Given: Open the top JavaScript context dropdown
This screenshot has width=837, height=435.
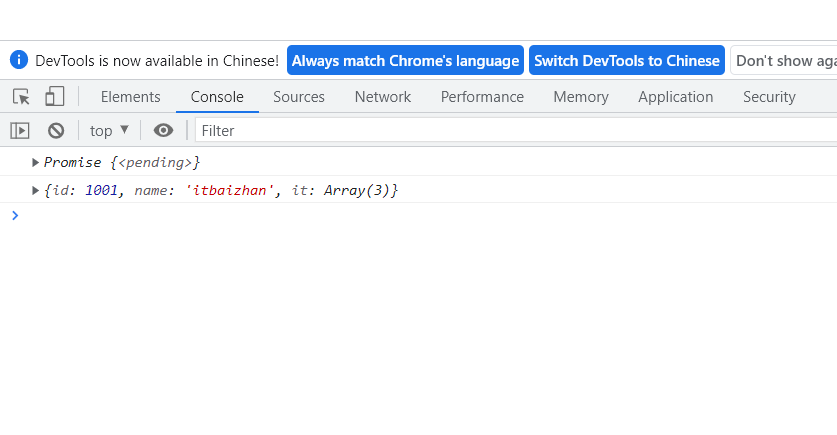Looking at the screenshot, I should [109, 130].
